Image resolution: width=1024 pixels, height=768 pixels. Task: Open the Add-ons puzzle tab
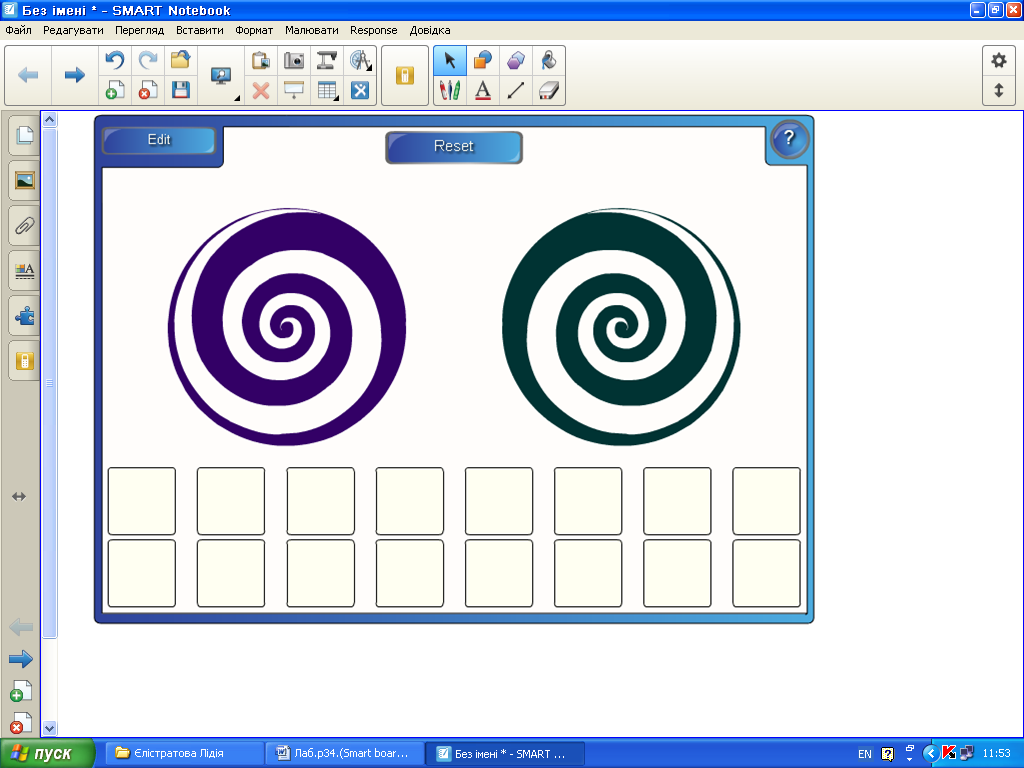24,316
